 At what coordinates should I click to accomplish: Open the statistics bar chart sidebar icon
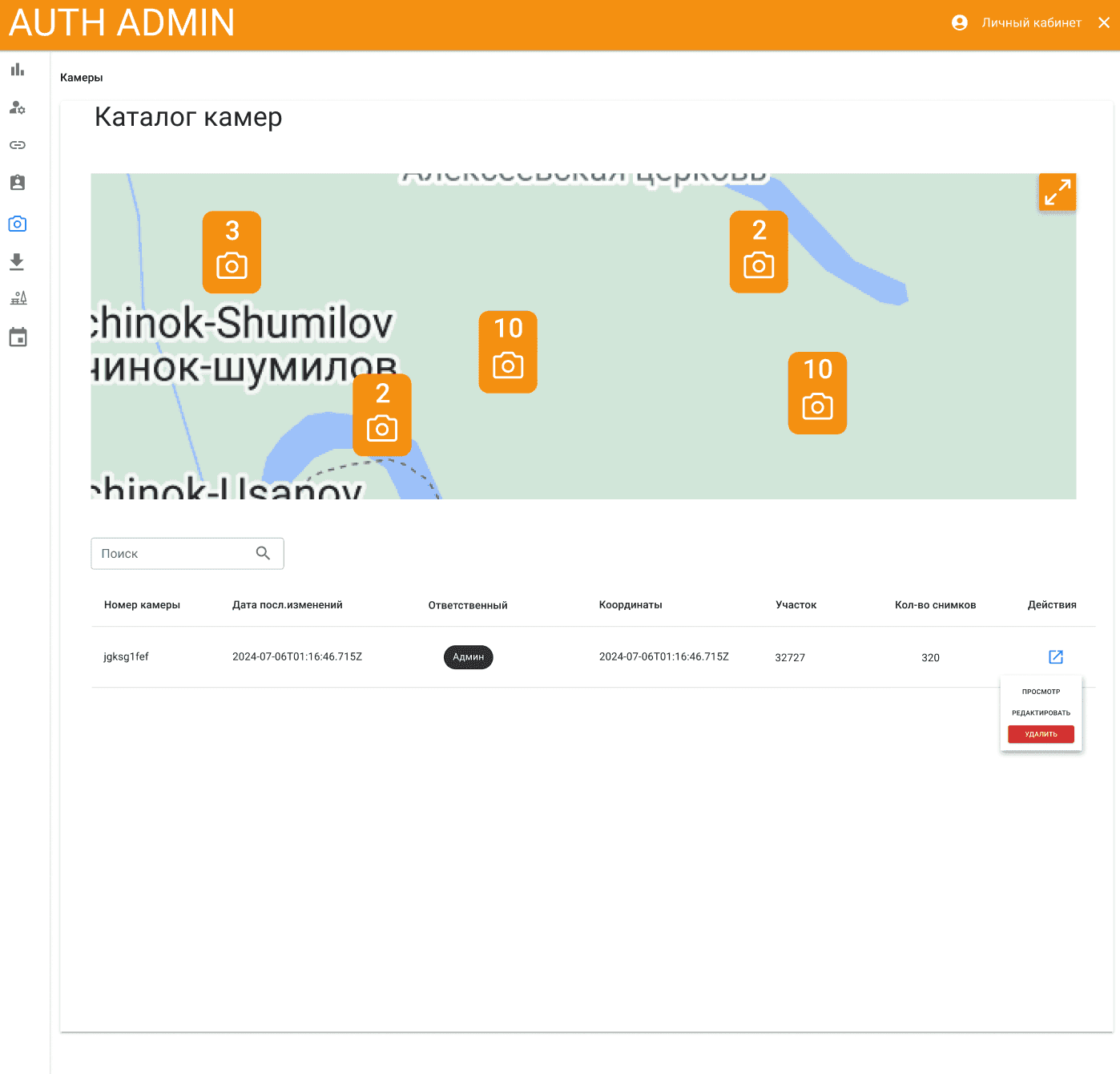(18, 70)
